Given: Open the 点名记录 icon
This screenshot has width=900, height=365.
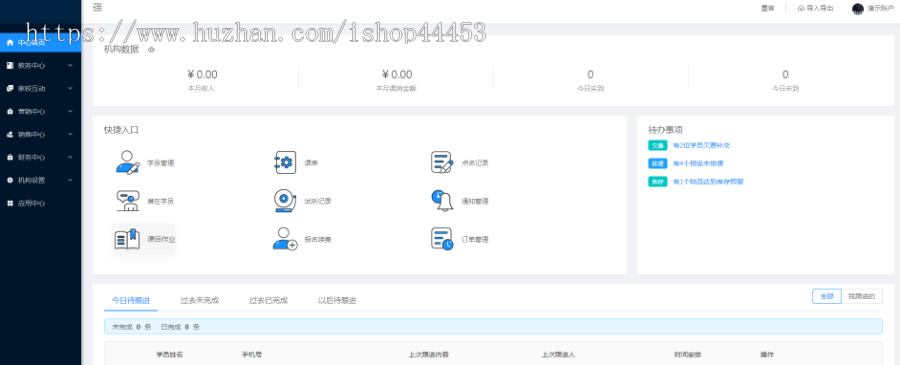Looking at the screenshot, I should pyautogui.click(x=442, y=162).
